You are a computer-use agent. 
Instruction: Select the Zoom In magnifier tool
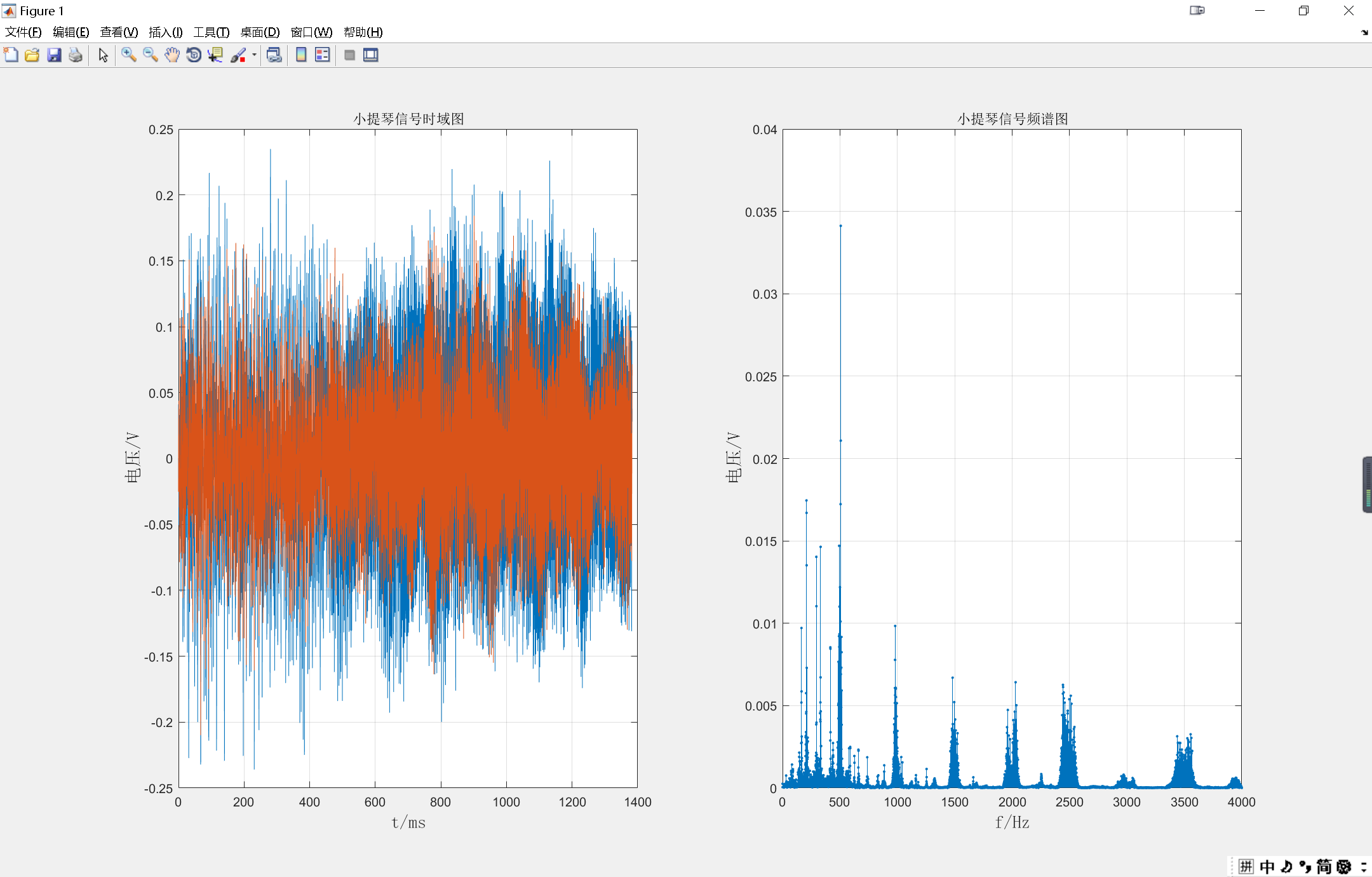(x=129, y=55)
